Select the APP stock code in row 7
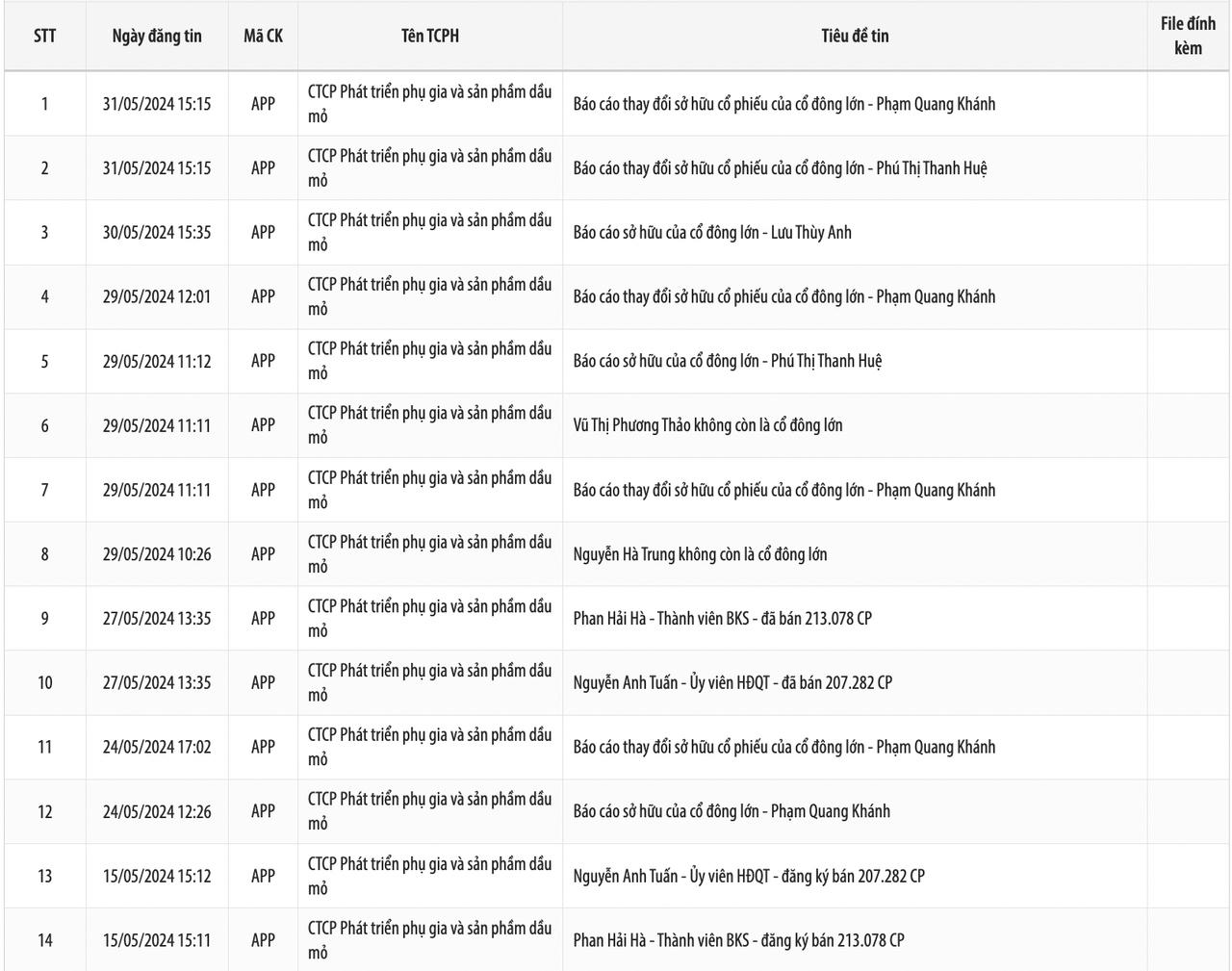Viewport: 1232px width, 971px height. pyautogui.click(x=263, y=490)
